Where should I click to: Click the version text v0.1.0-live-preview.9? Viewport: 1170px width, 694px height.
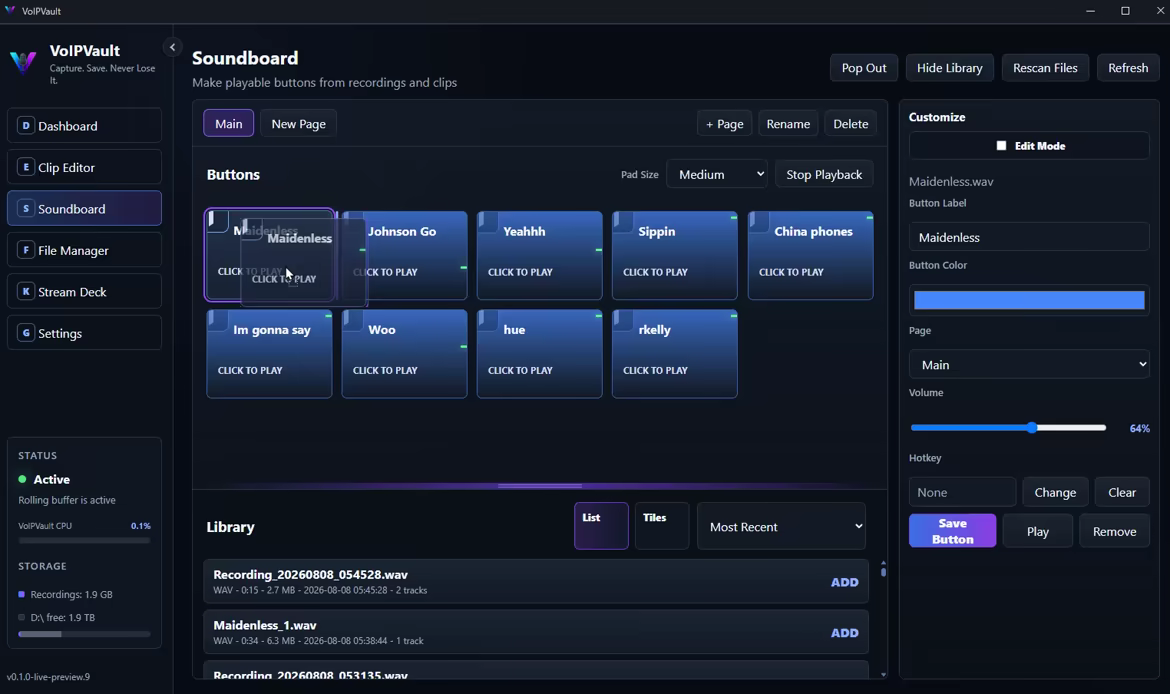(49, 677)
